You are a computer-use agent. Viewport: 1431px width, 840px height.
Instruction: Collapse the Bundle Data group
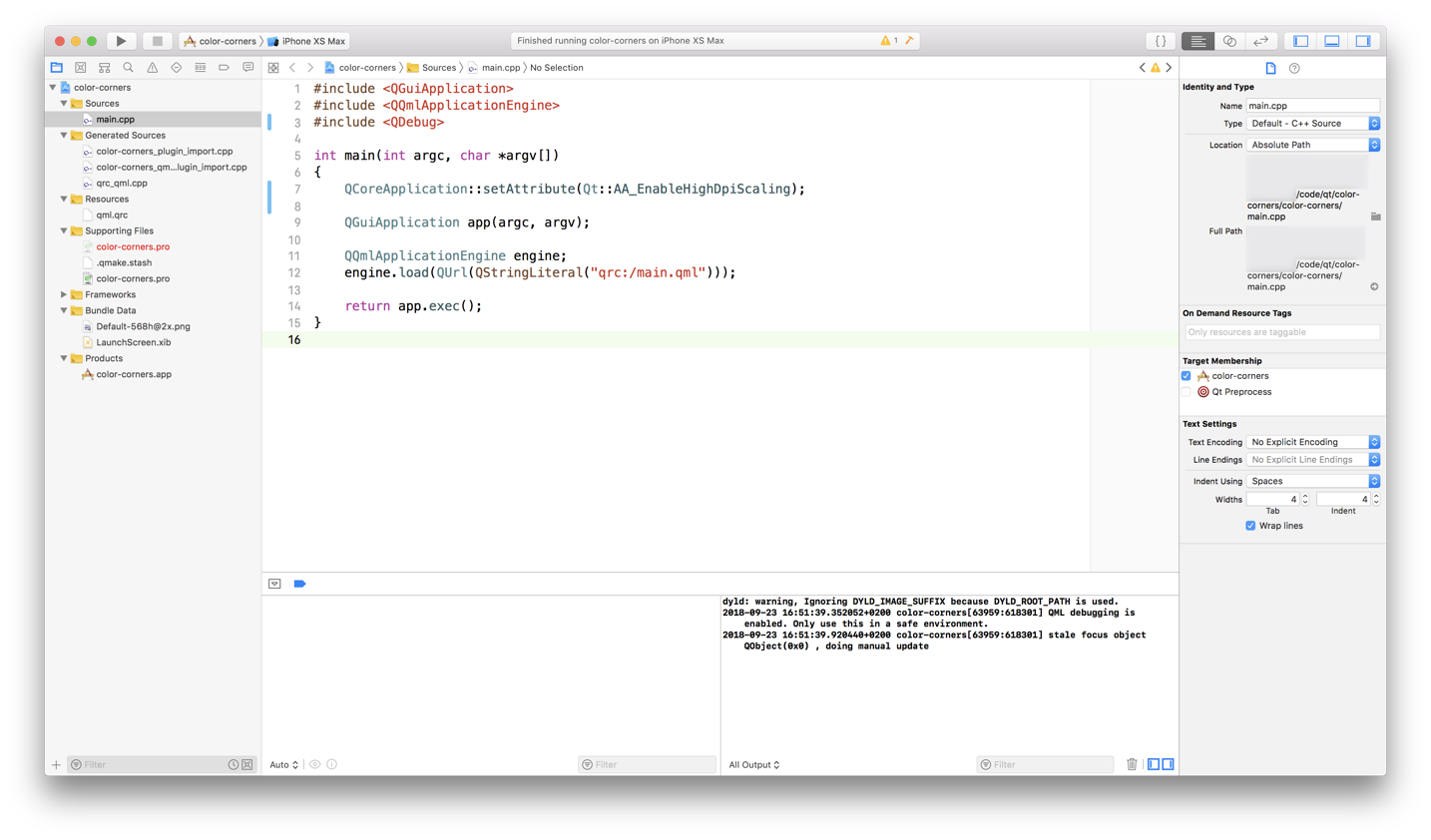pos(64,311)
